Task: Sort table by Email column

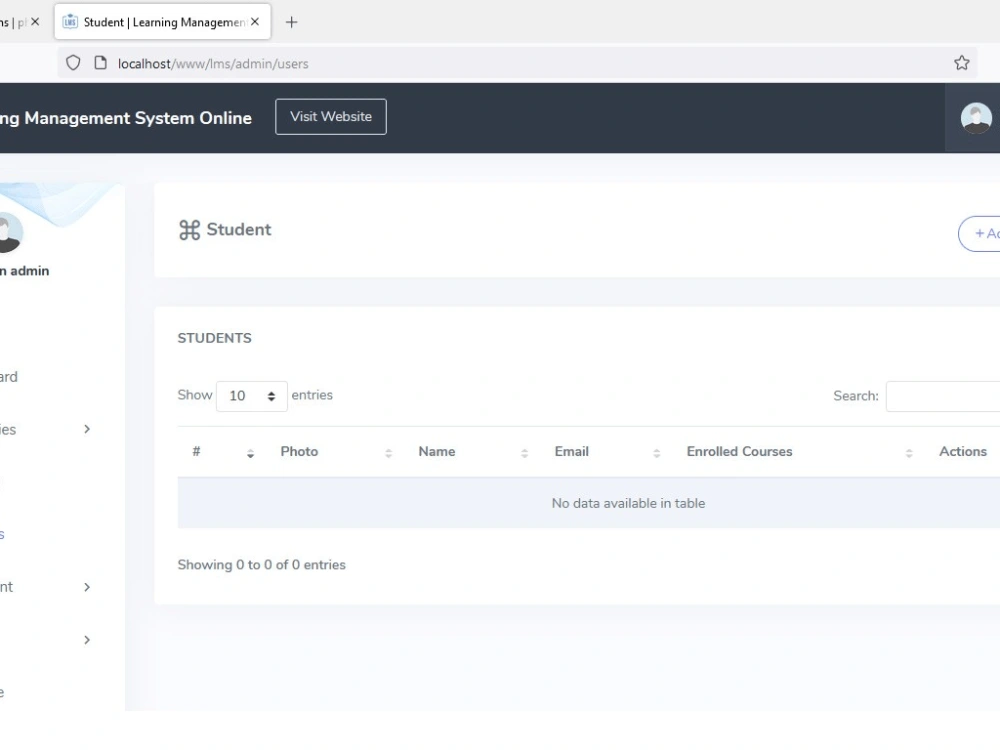Action: [606, 452]
